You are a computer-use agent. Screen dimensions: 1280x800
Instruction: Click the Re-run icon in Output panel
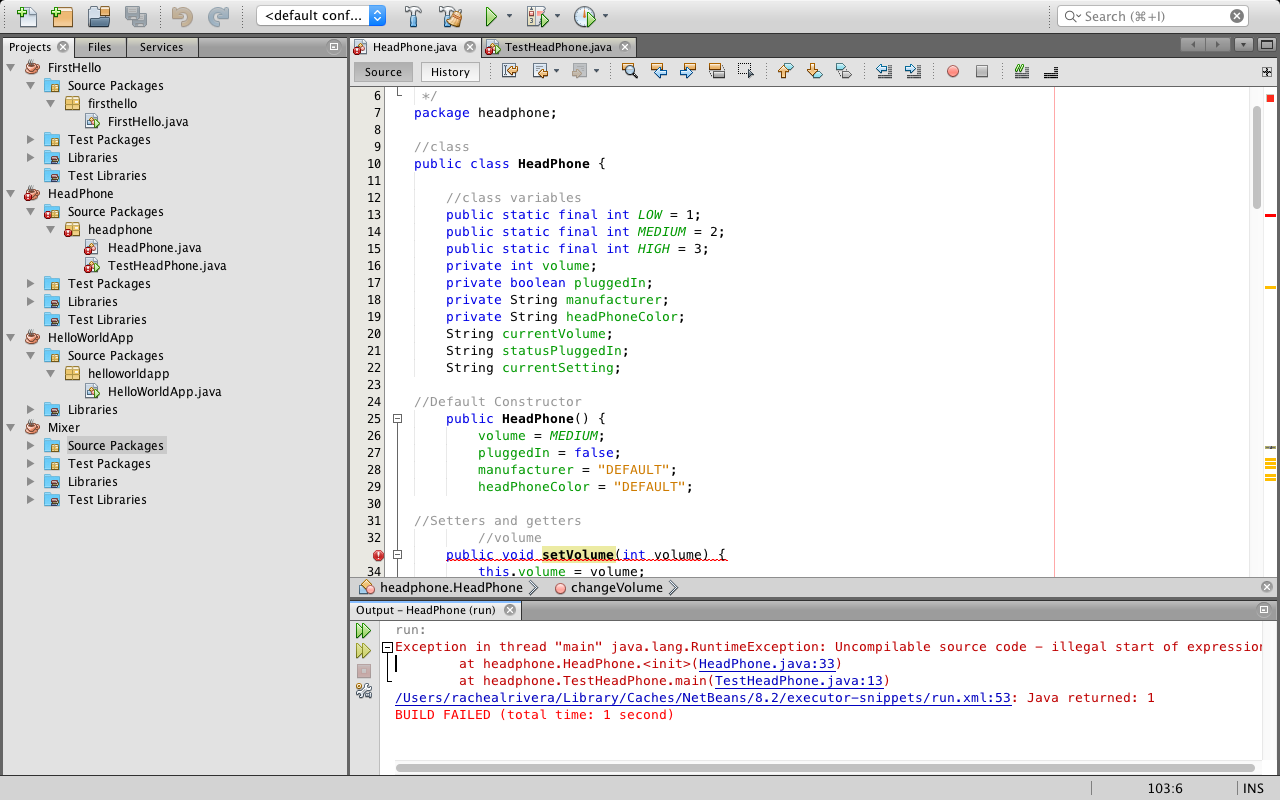point(364,631)
